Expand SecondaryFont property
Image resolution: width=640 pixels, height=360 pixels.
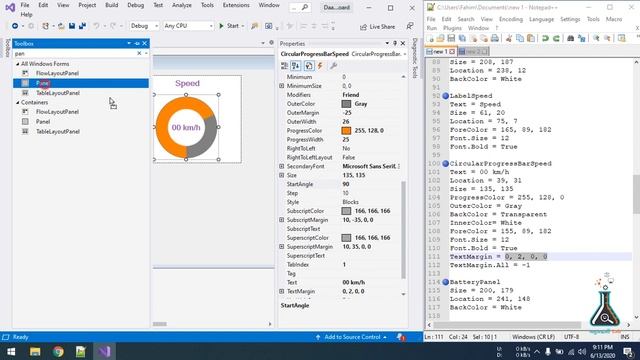point(282,167)
